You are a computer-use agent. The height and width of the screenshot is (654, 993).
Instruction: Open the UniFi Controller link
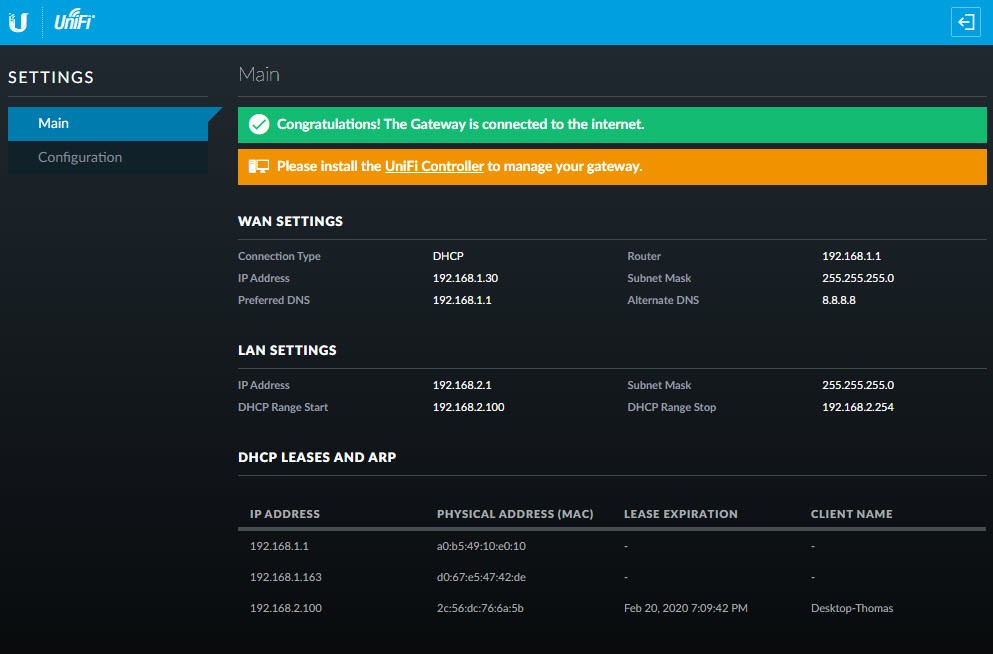(434, 167)
